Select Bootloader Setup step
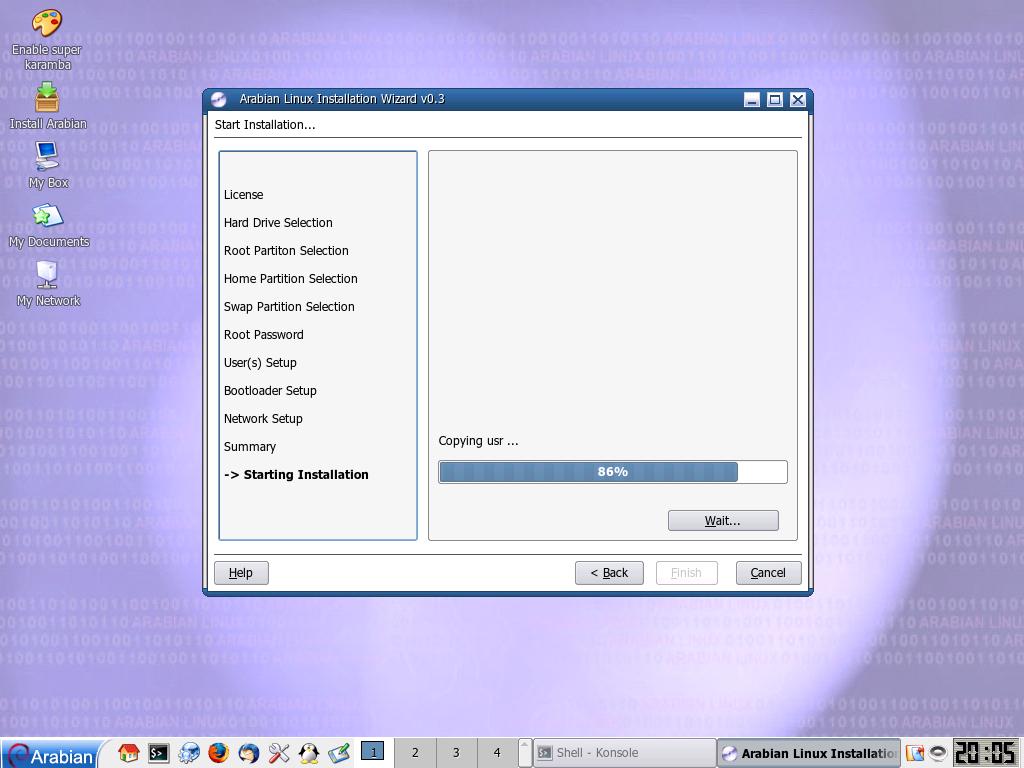1024x768 pixels. click(270, 391)
